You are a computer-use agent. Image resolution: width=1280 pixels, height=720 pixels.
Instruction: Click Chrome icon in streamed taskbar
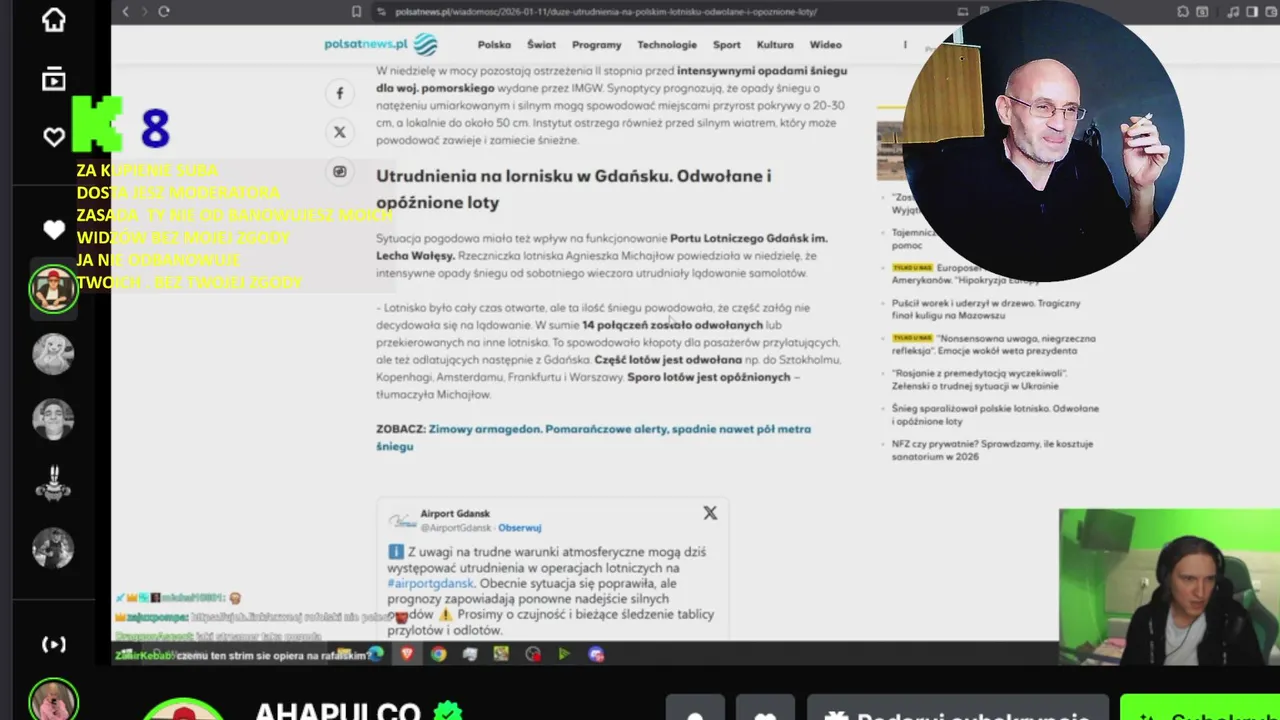pos(439,654)
